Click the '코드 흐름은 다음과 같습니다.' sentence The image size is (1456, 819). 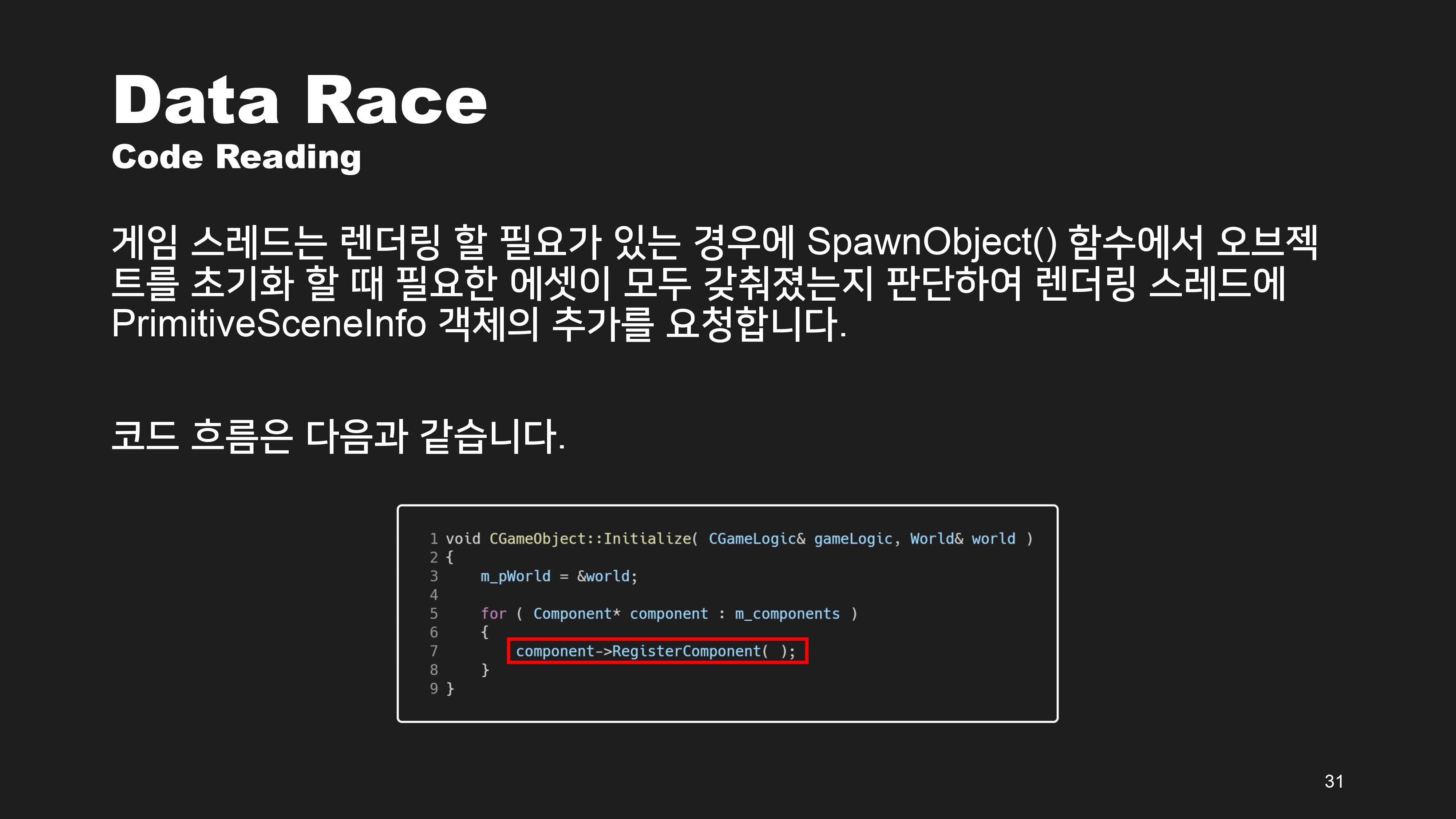click(338, 436)
